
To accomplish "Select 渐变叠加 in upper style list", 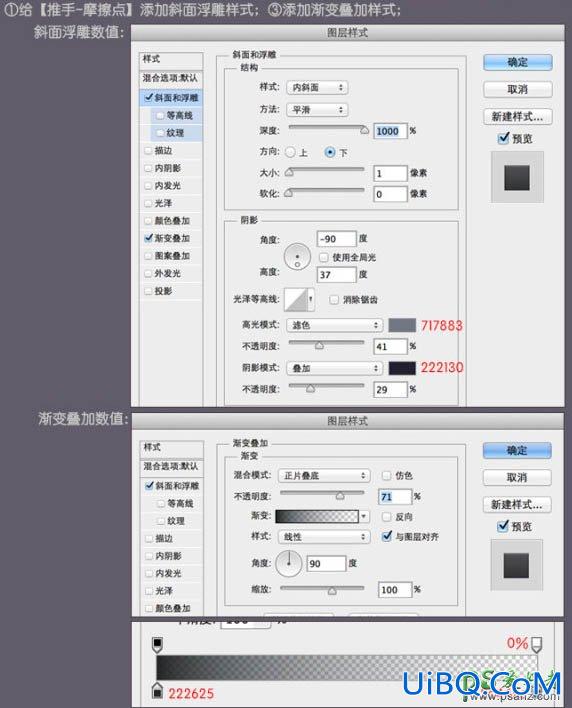I will [172, 238].
